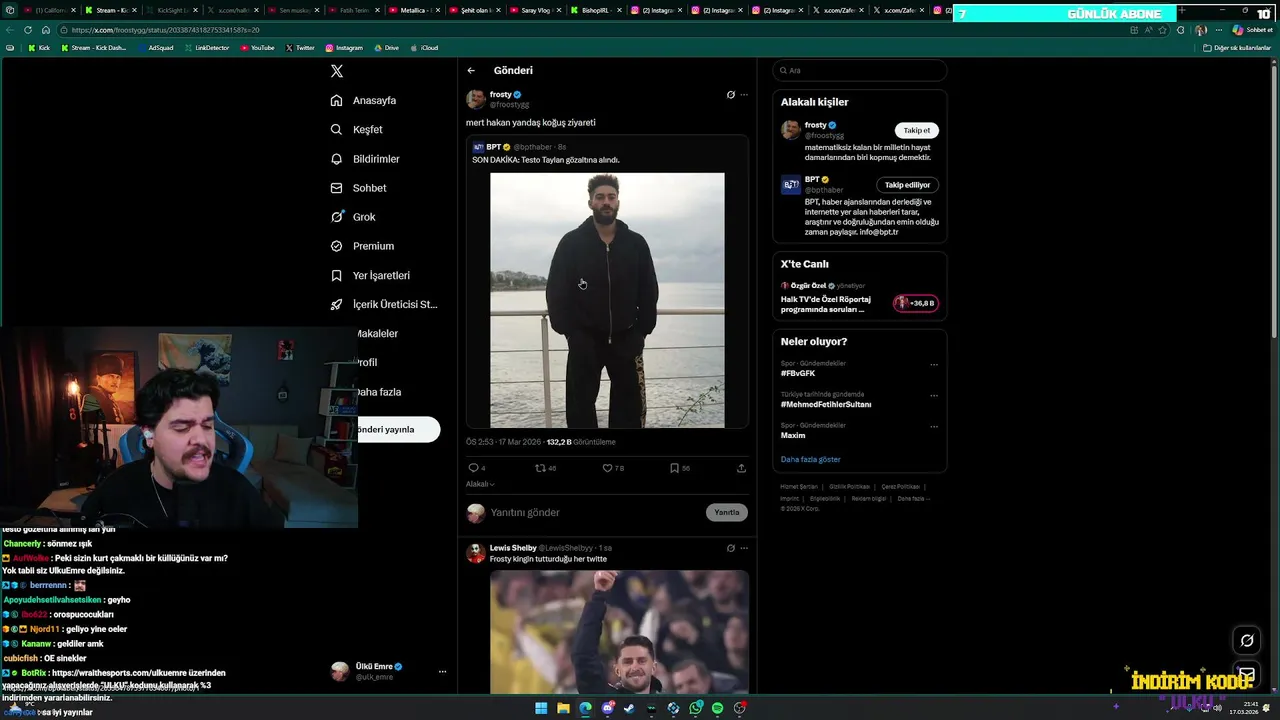This screenshot has width=1280, height=720.
Task: Open three-dot menu beside #FBvGFK trend
Action: pos(934,365)
